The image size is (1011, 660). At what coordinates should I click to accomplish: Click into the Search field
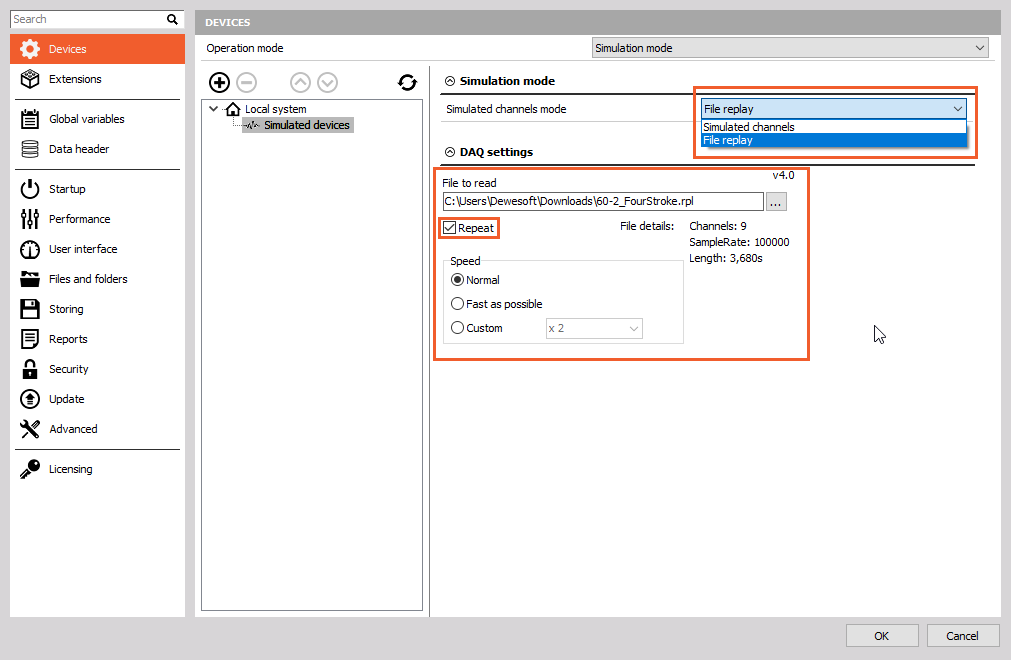[88, 19]
